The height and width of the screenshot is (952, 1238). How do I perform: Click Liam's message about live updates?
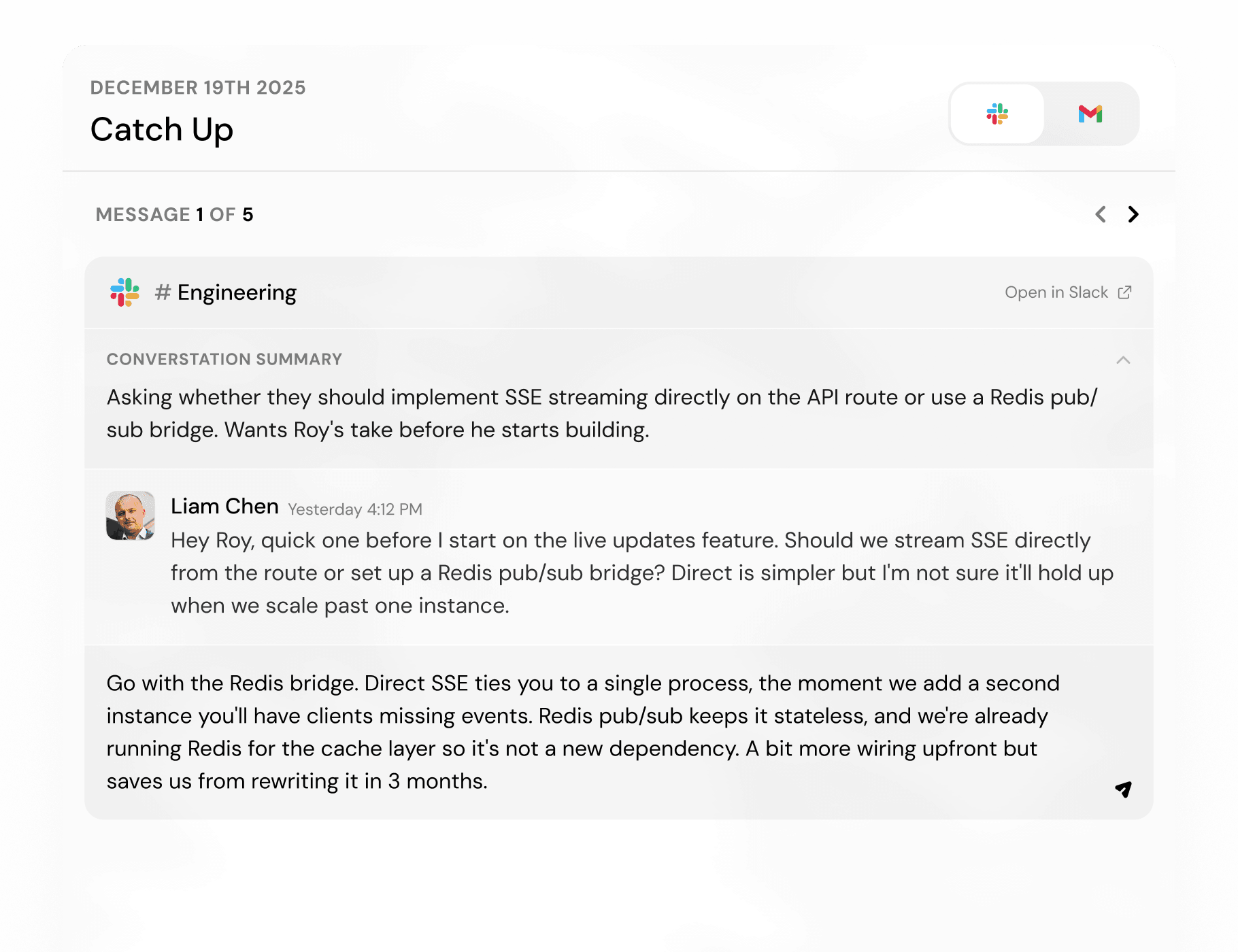tap(641, 573)
